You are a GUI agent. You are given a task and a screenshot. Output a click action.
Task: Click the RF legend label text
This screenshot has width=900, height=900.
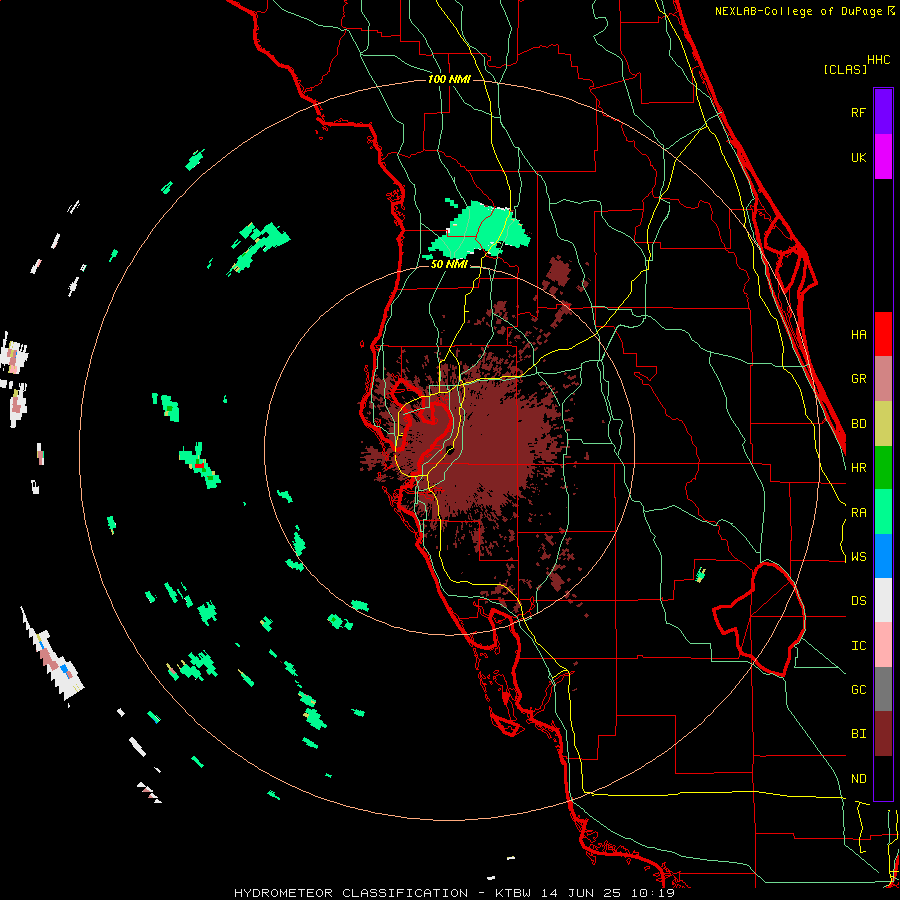click(x=858, y=112)
